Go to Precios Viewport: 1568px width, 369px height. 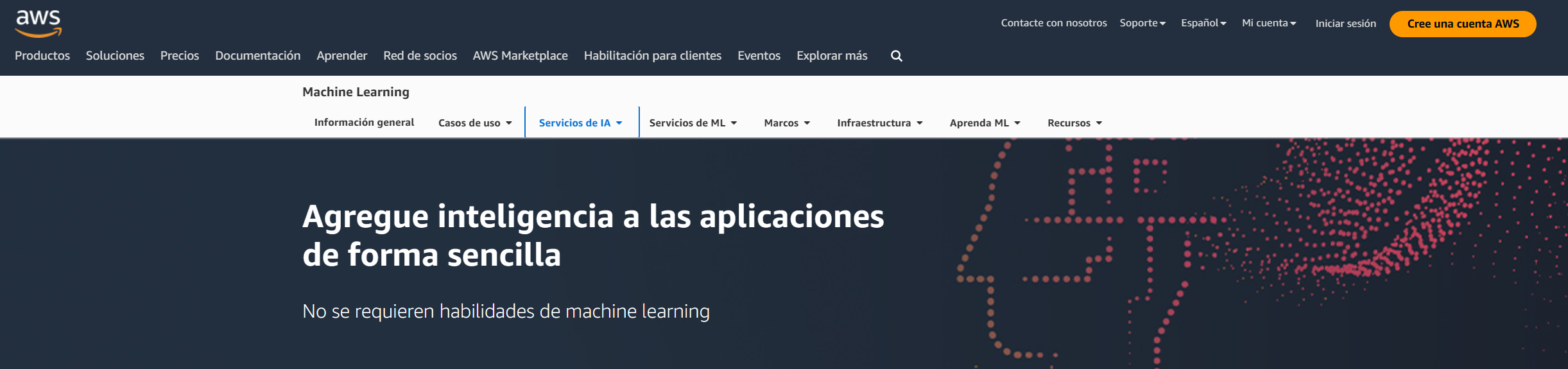point(180,56)
